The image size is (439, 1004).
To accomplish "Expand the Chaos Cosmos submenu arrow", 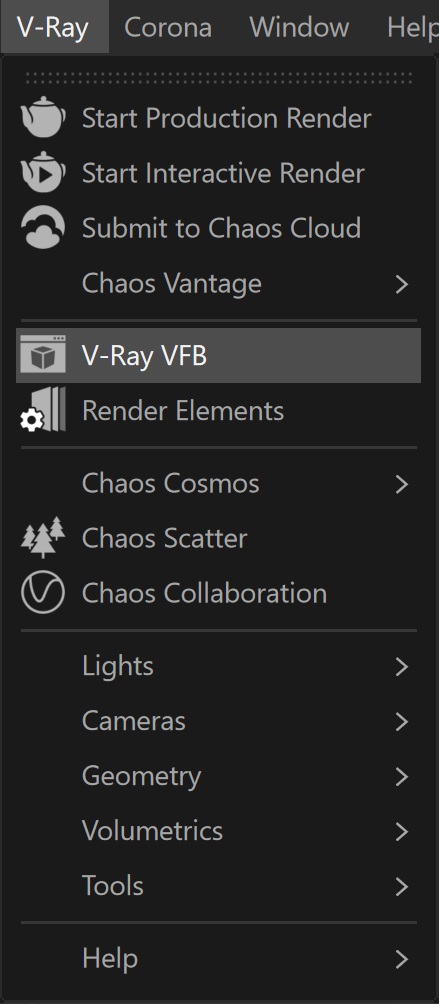I will pos(401,483).
